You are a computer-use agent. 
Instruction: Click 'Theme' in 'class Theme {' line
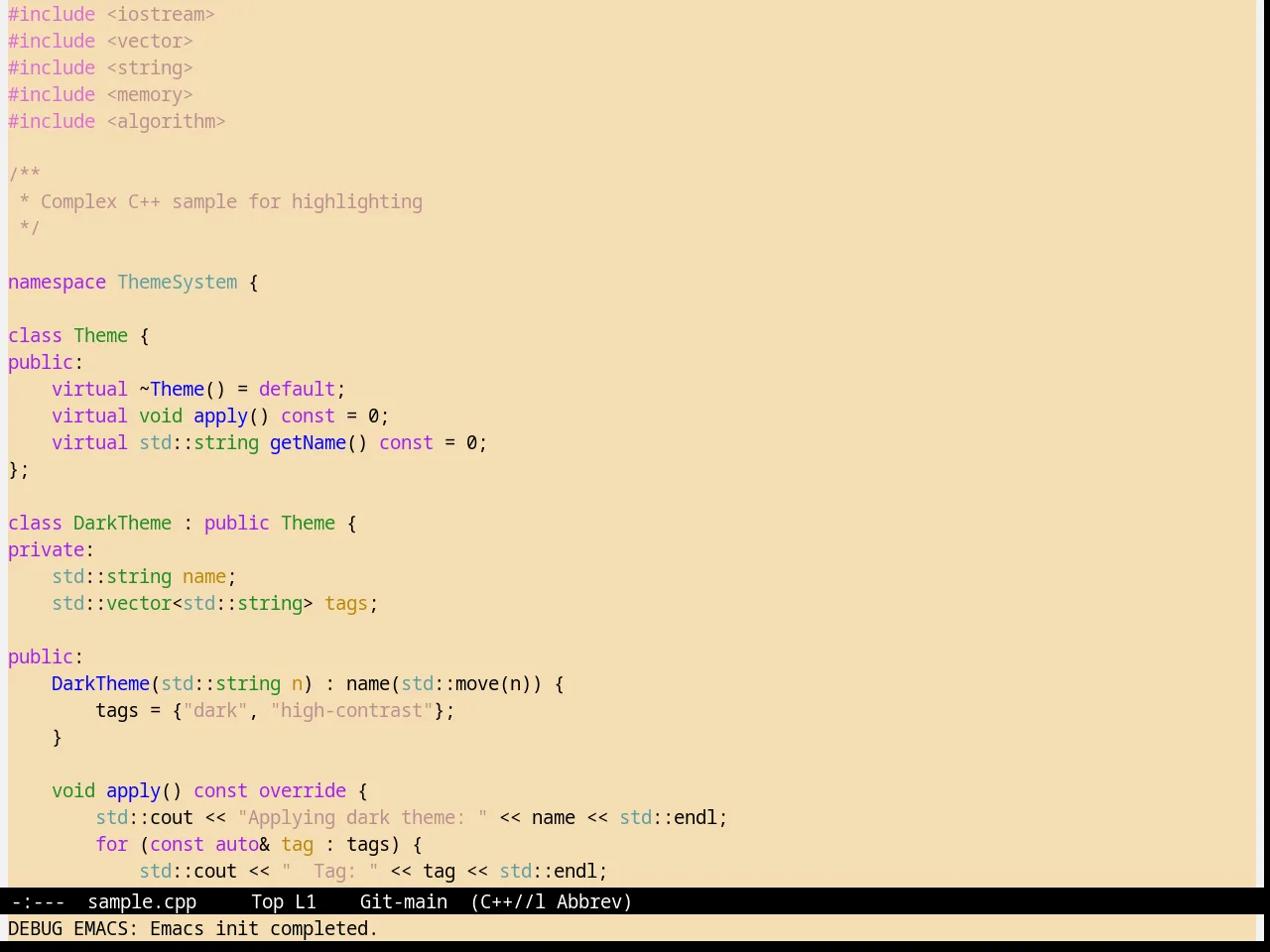point(100,335)
